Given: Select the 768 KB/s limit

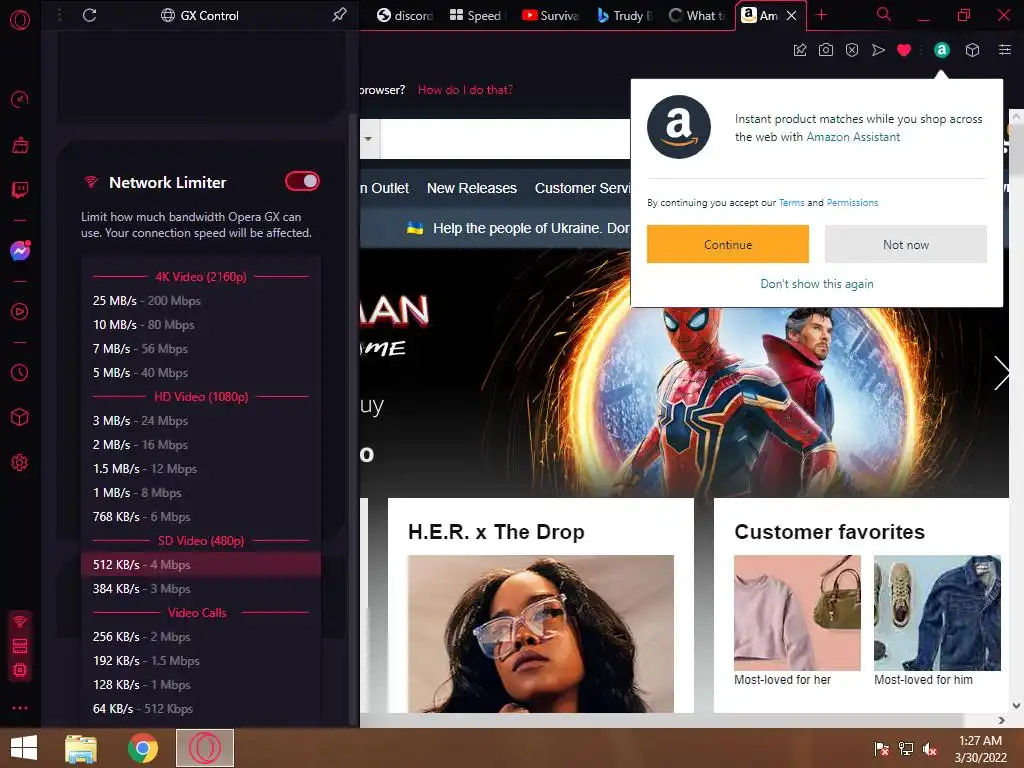Looking at the screenshot, I should pyautogui.click(x=201, y=517).
